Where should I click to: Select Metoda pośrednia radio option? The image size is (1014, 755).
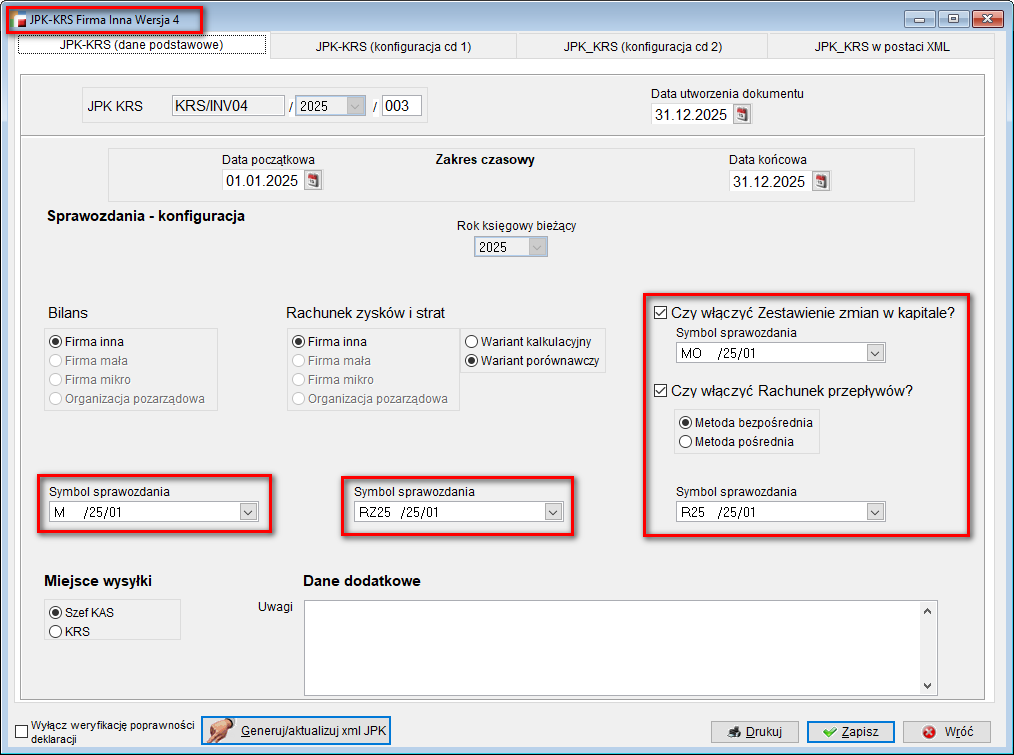(x=685, y=441)
